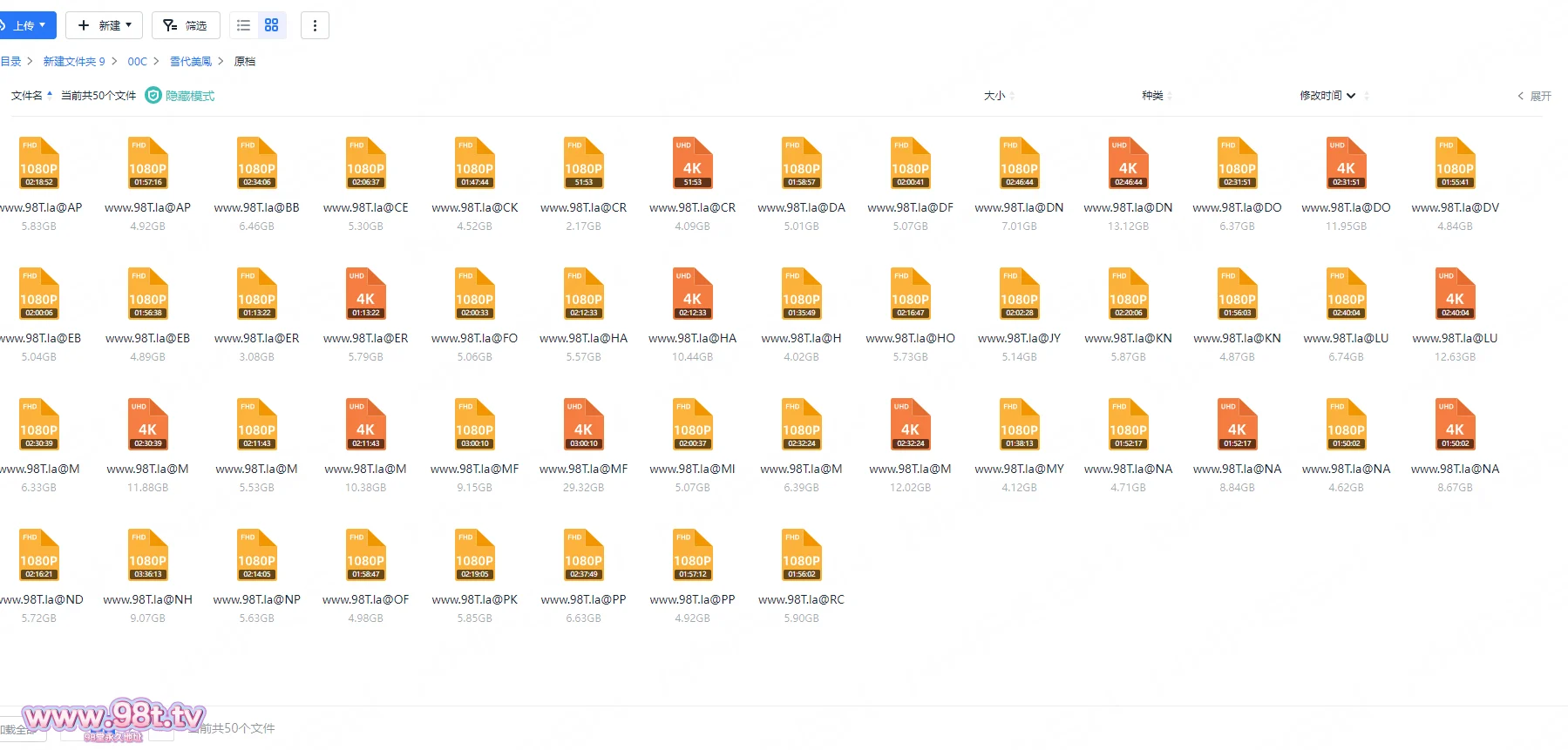The width and height of the screenshot is (1568, 750).
Task: Open the www.98T.la@NH 9.07GB file icon
Action: click(147, 556)
